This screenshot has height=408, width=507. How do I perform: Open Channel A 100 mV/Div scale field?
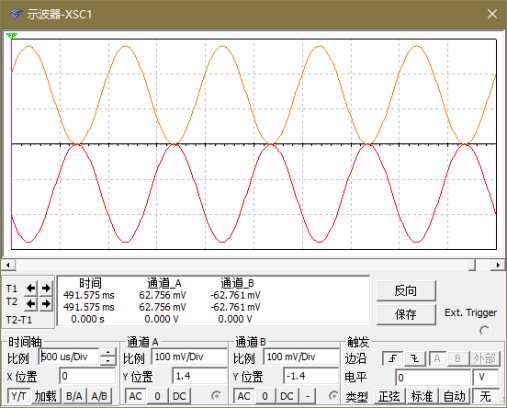pos(189,357)
